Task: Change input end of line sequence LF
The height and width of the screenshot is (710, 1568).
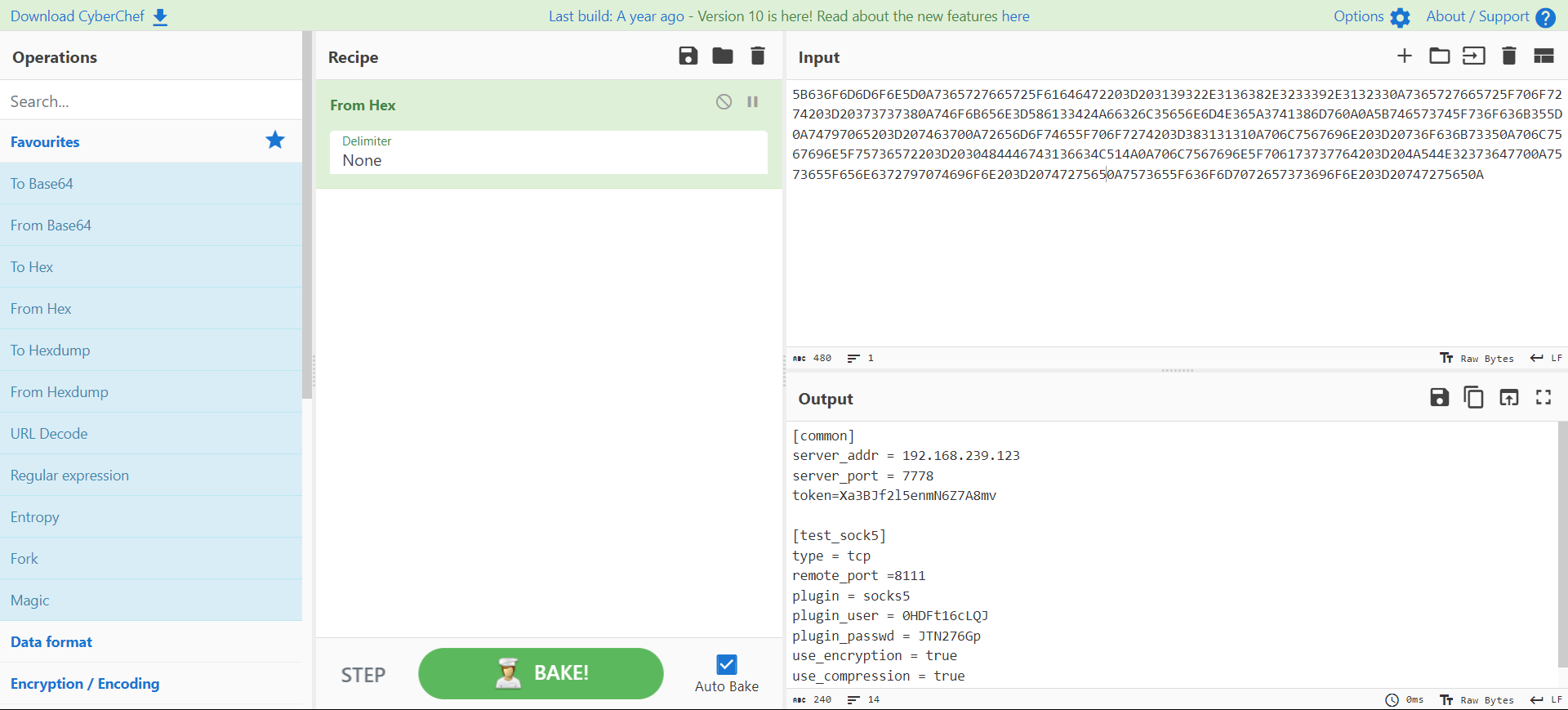Action: 1547,358
